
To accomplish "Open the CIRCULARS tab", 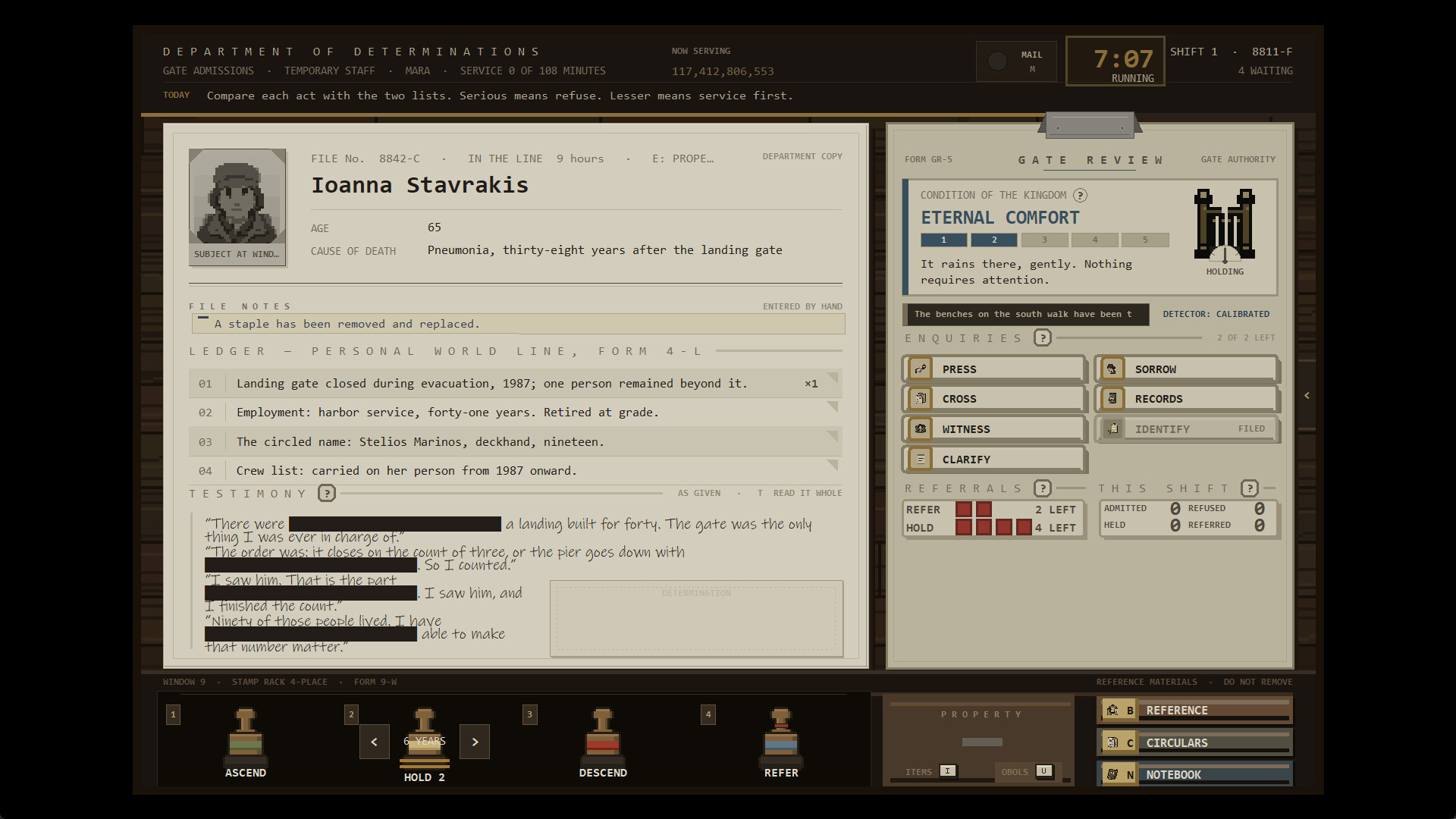I will click(x=1194, y=743).
